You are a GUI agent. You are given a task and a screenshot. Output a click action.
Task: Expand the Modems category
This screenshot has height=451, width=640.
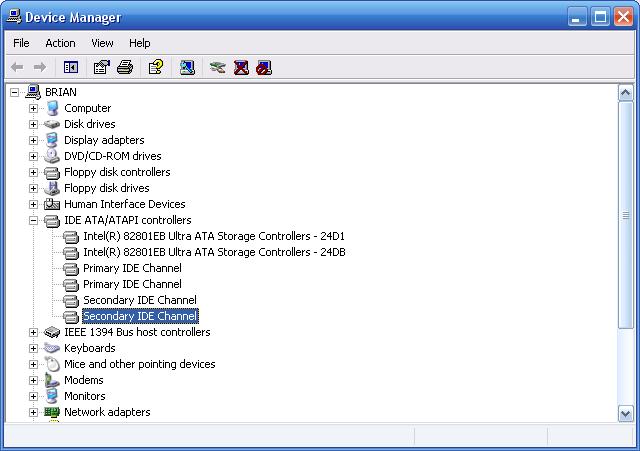point(33,380)
